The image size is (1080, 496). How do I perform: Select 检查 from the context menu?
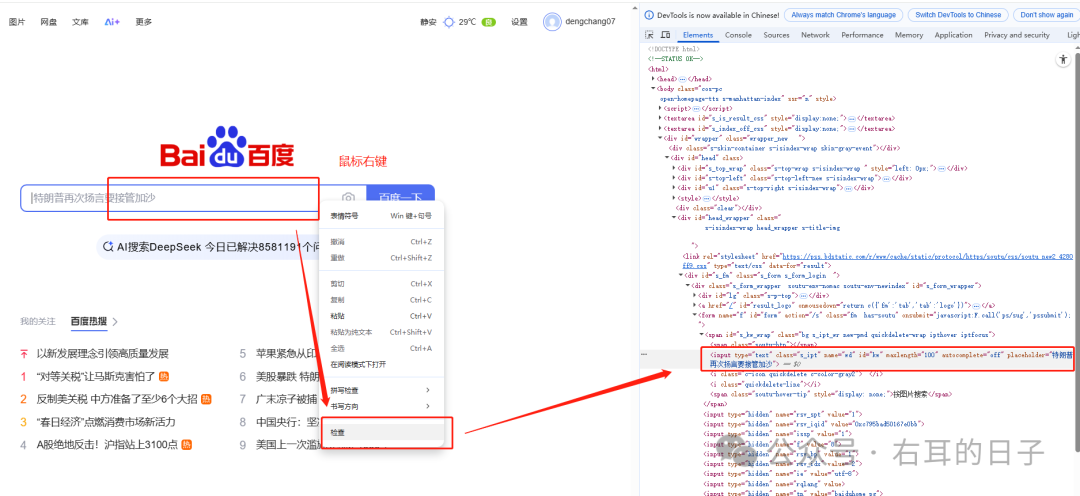tap(338, 432)
